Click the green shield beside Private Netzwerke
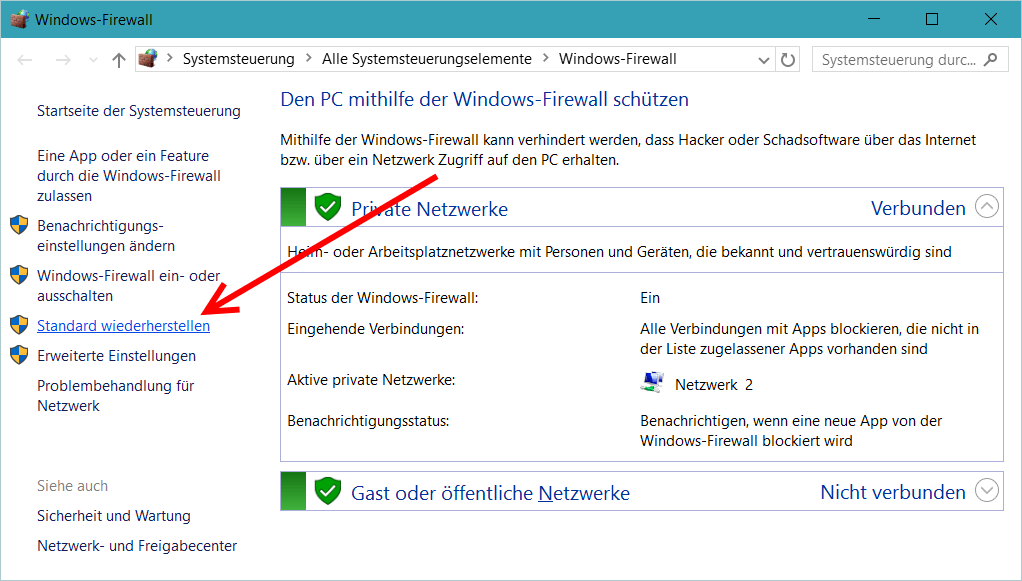Viewport: 1022px width, 581px height. point(328,207)
